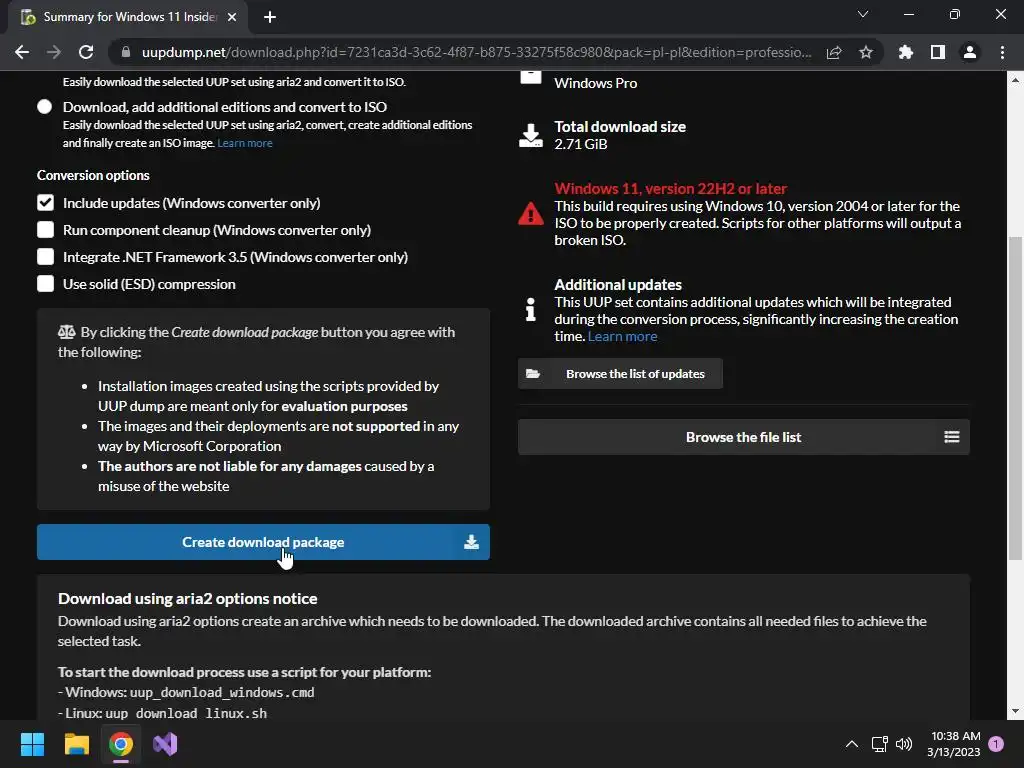
Task: Show hidden system tray icons
Action: pyautogui.click(x=852, y=744)
